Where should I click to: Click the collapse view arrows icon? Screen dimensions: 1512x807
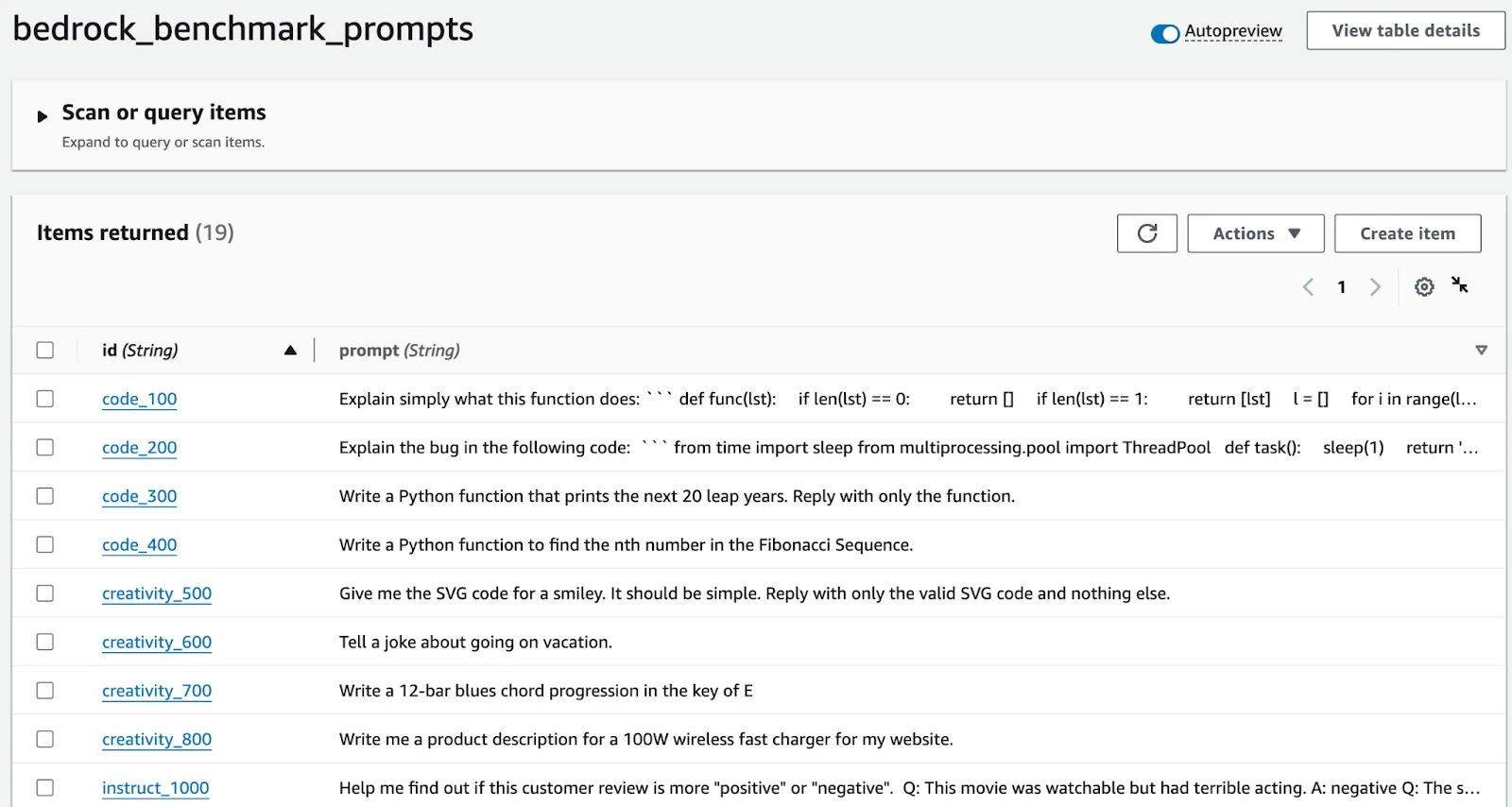(x=1460, y=285)
